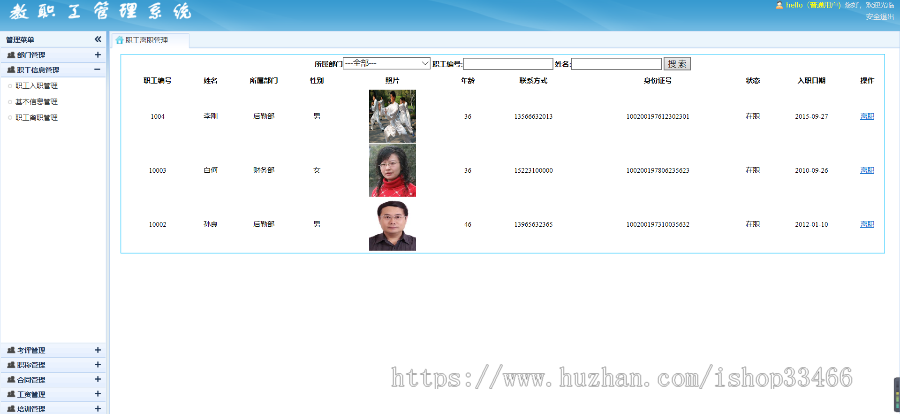Click employee number 10003
Screen dimensions: 900x414
(157, 171)
